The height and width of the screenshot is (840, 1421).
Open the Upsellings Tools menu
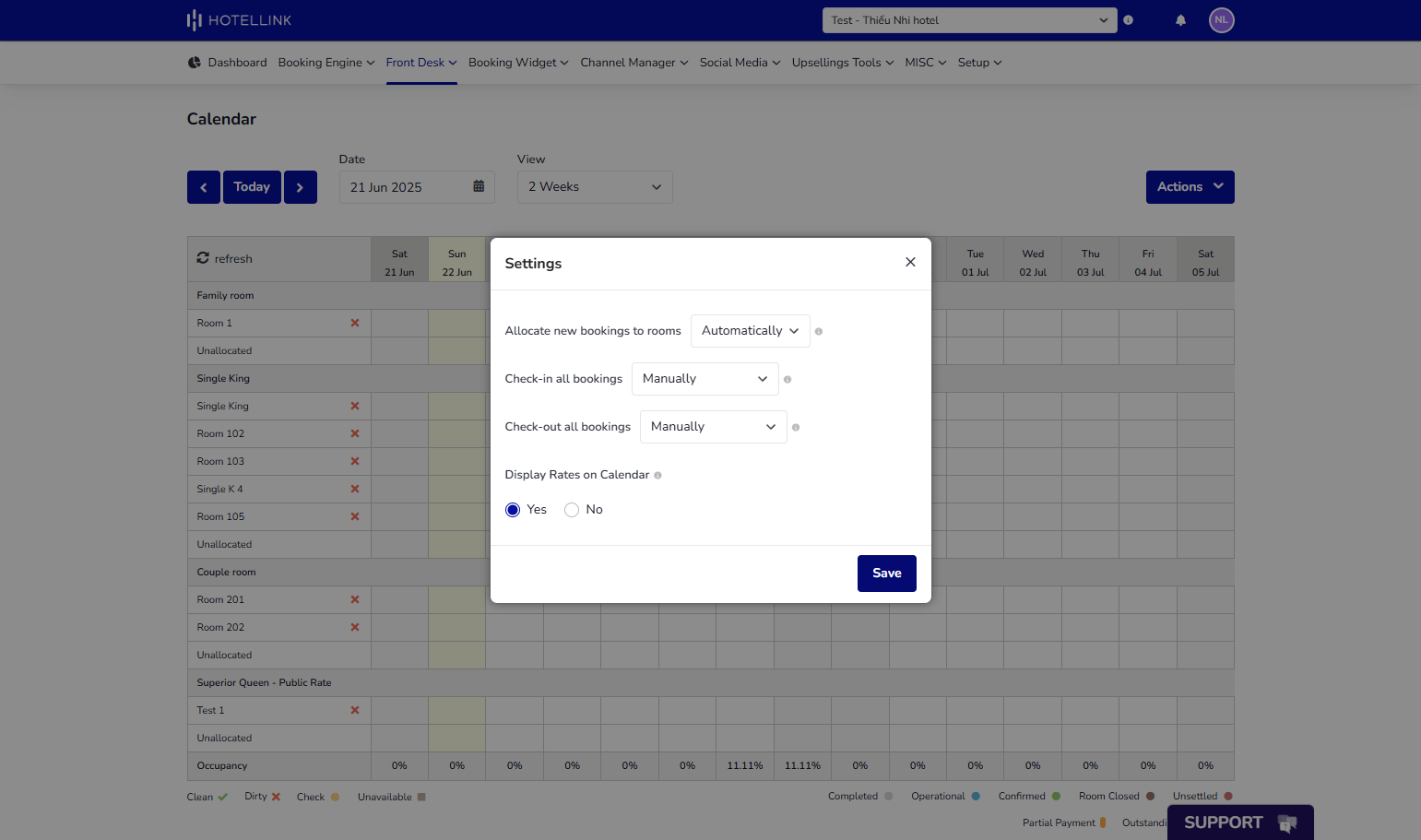click(x=843, y=63)
